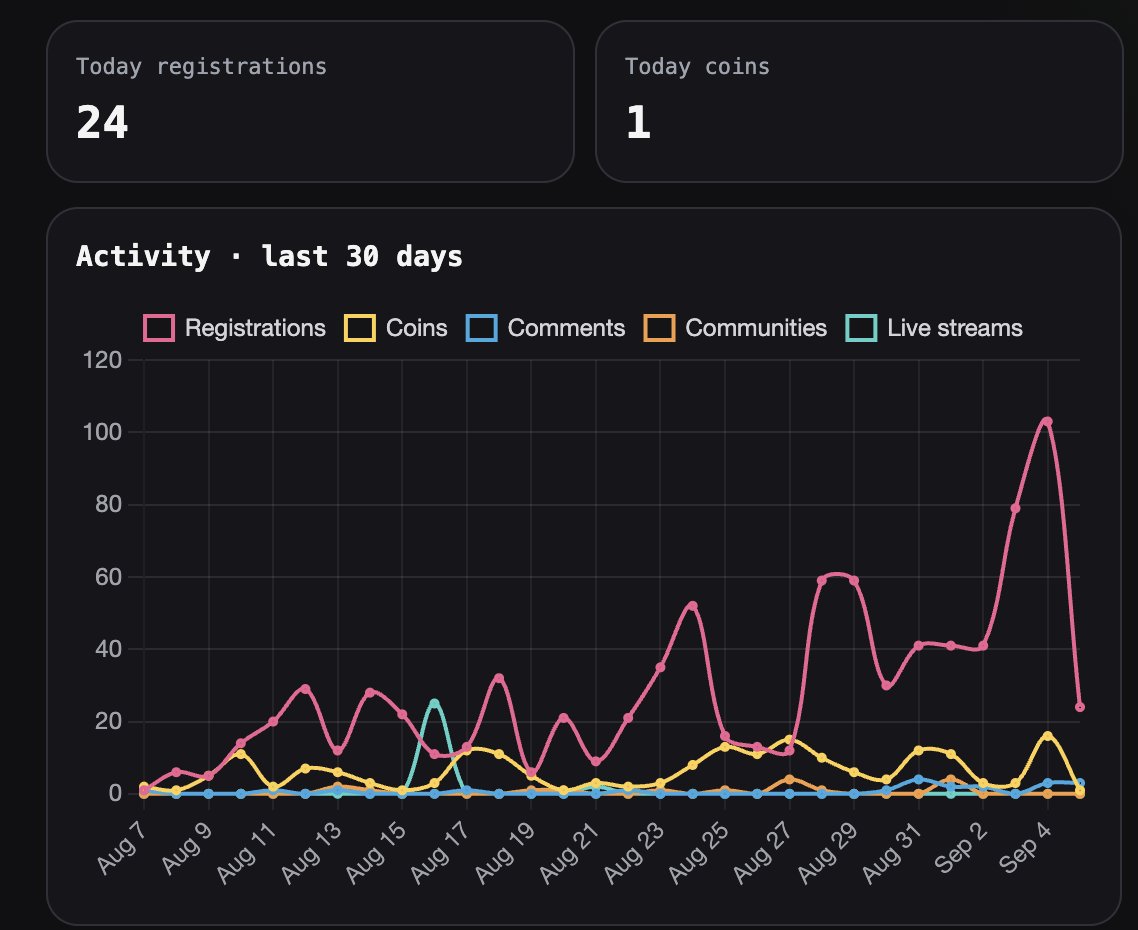Click the Aug 17 x-axis label

(x=440, y=852)
